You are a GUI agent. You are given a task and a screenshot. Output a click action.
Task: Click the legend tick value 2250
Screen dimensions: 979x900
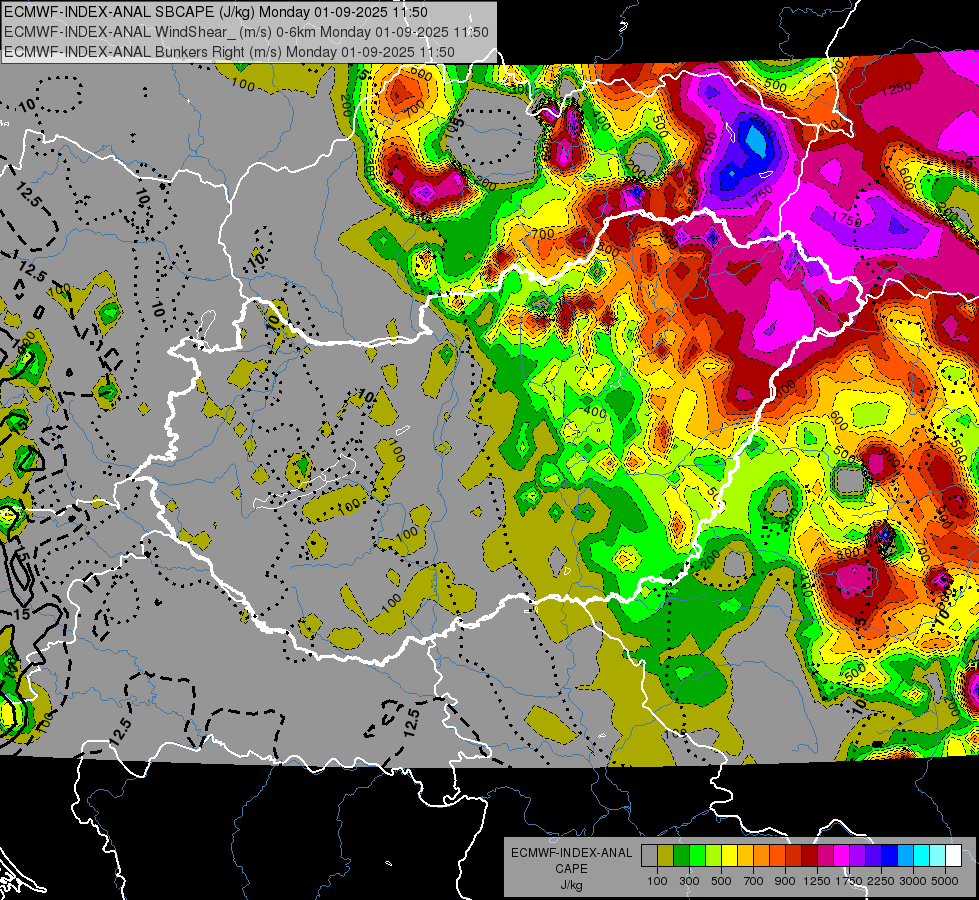pyautogui.click(x=881, y=881)
